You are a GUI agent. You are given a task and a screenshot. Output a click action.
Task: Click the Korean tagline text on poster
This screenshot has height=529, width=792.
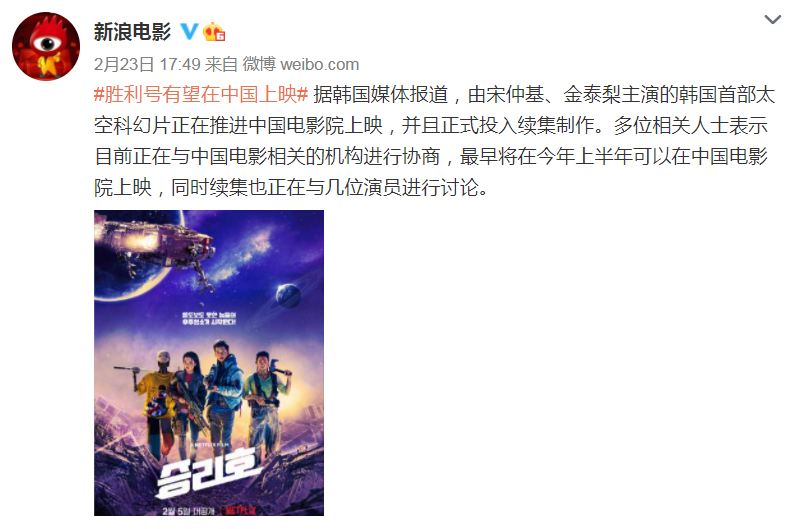coord(209,318)
